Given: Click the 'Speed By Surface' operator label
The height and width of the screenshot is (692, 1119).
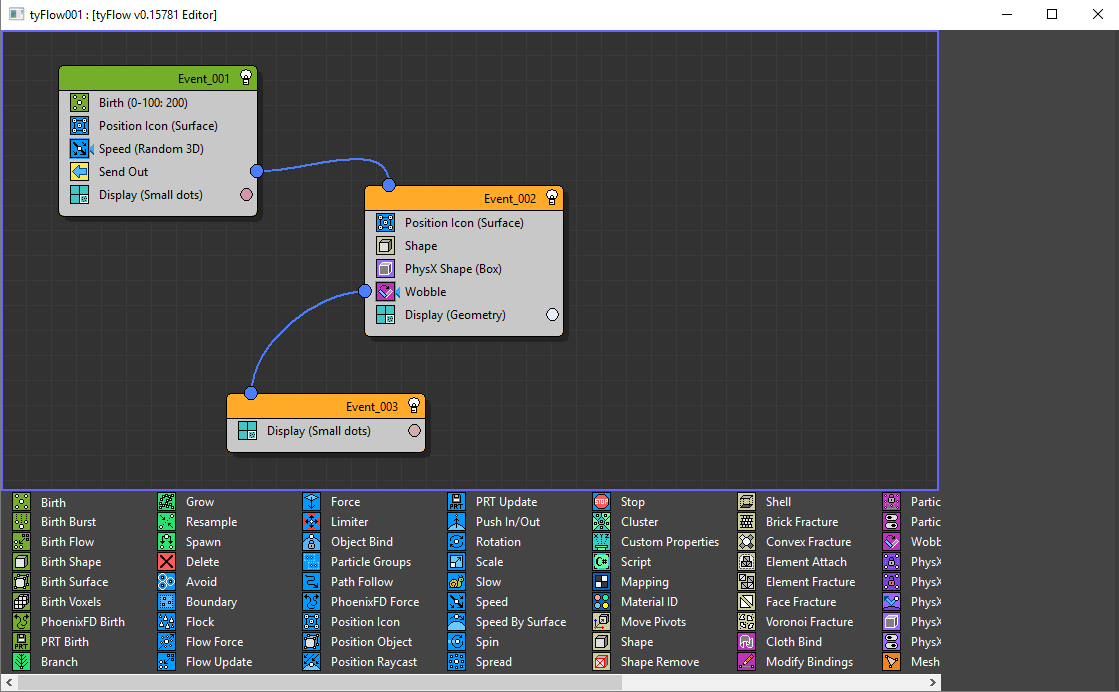Looking at the screenshot, I should pyautogui.click(x=521, y=622).
